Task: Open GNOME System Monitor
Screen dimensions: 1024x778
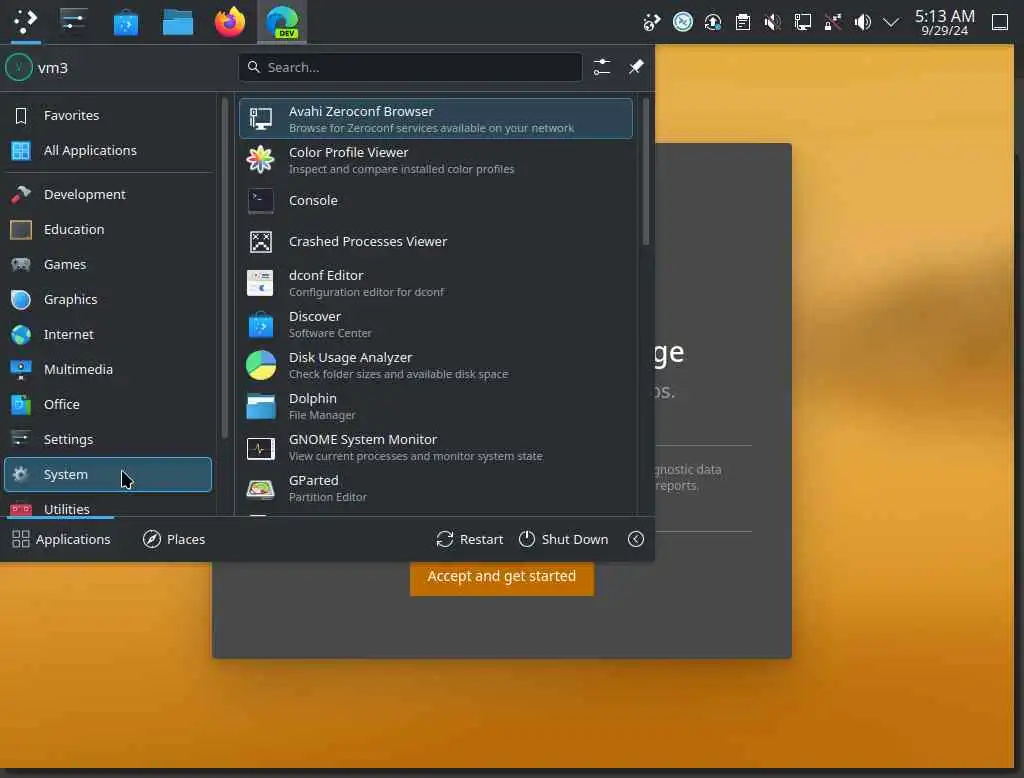Action: (436, 447)
